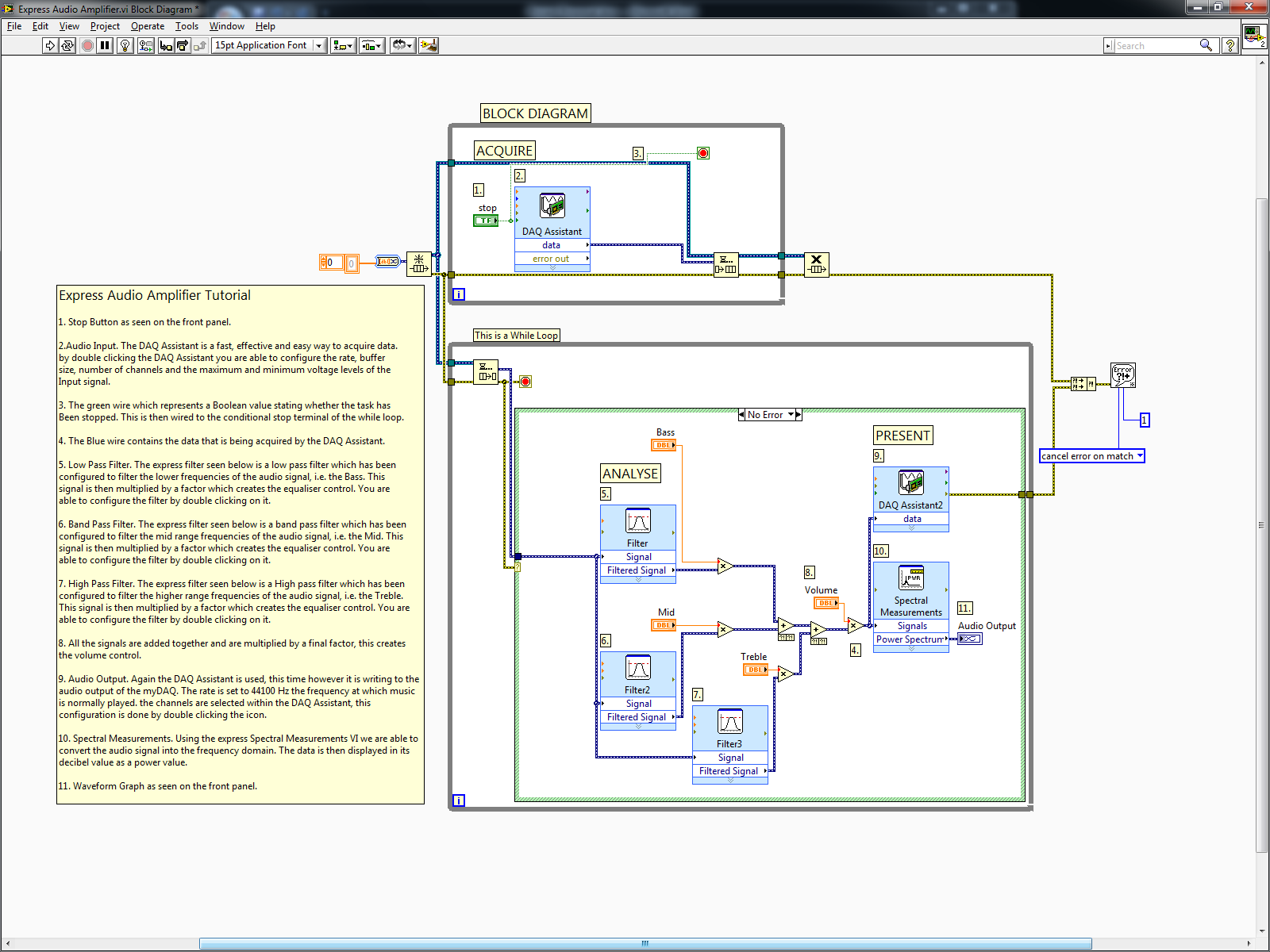
Task: Select the Volume DBL control terminal
Action: click(826, 603)
